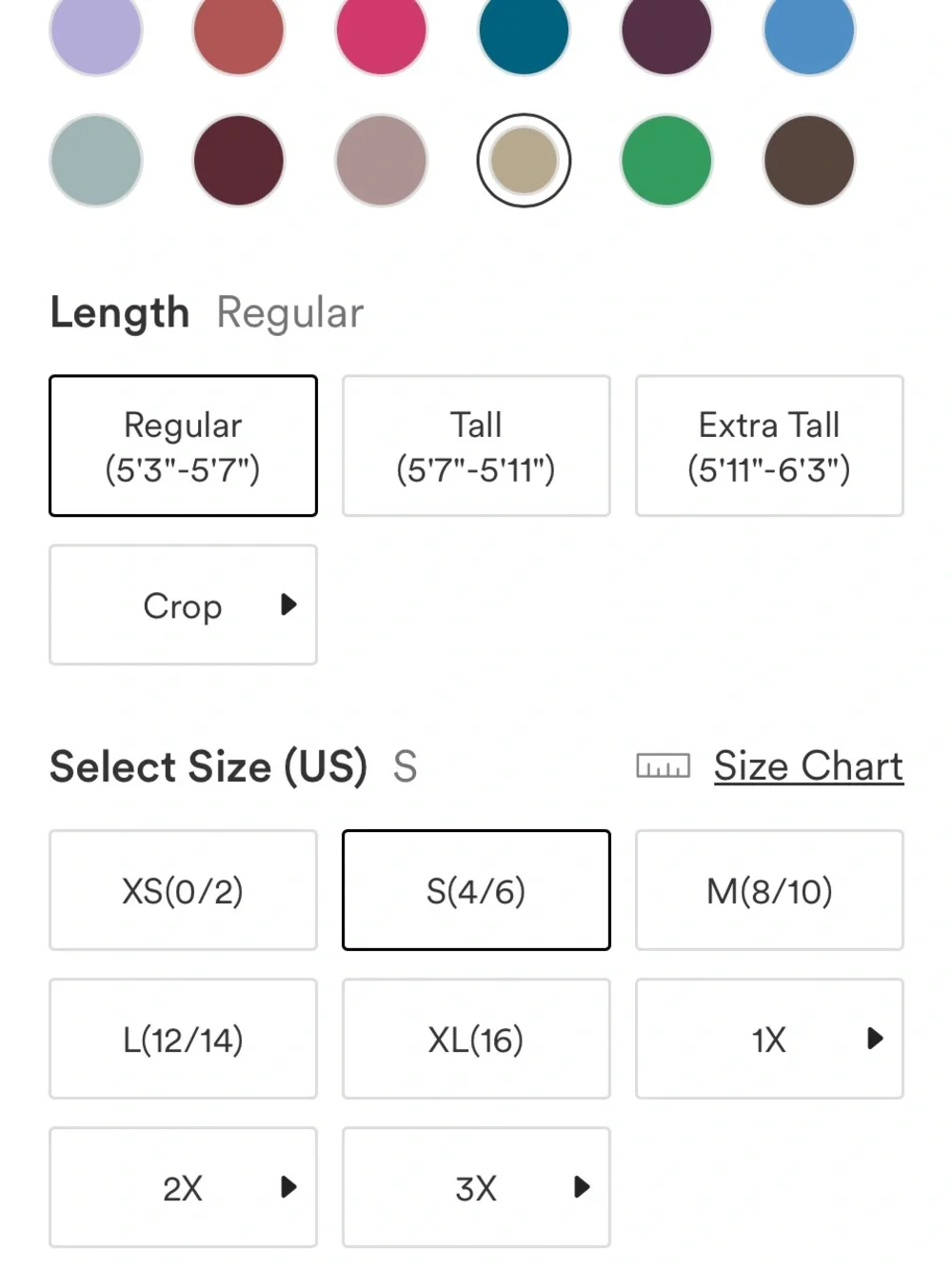This screenshot has height=1269, width=952.
Task: Choose size XL(16)
Action: 476,1039
